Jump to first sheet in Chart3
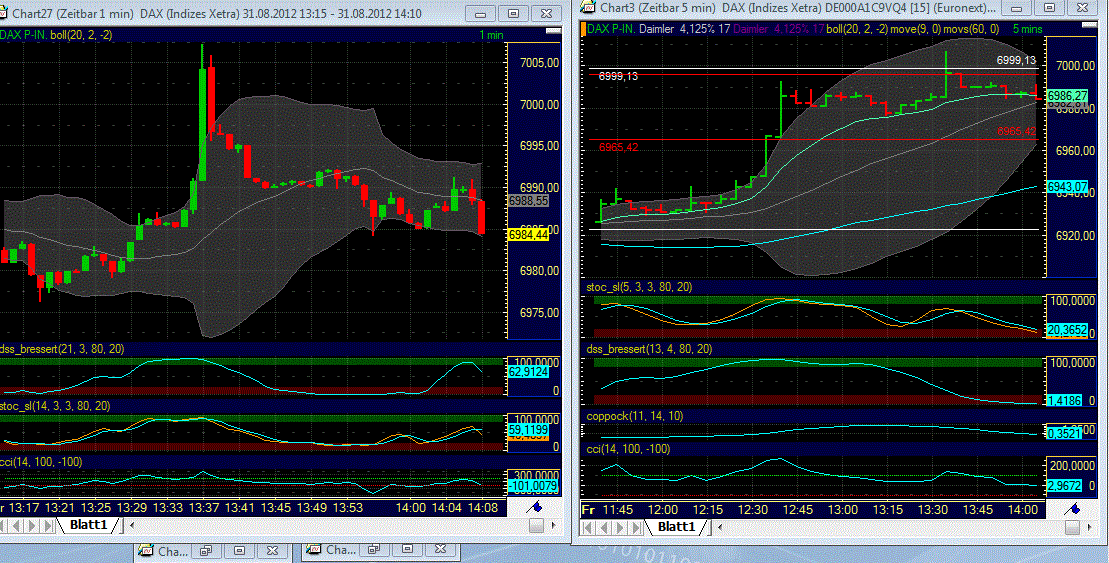Screen dimensions: 1109x563 pos(588,528)
